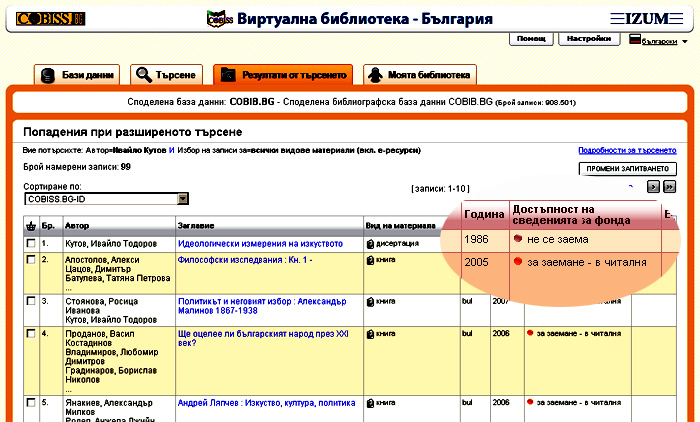Click the книга icon in record 2
Image resolution: width=700 pixels, height=422 pixels.
tap(370, 260)
